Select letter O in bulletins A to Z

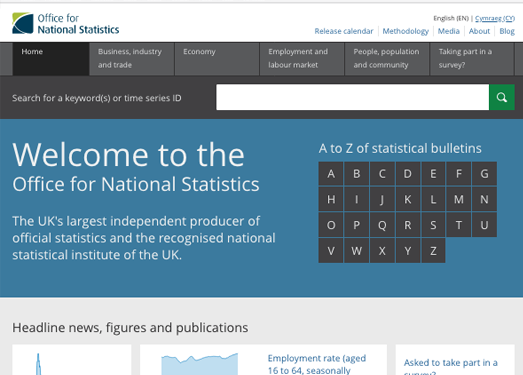331,225
